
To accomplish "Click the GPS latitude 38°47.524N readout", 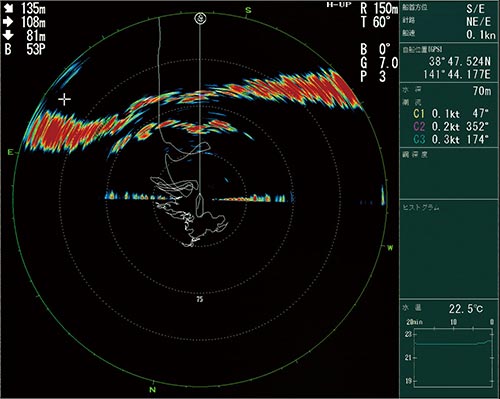I will click(460, 61).
